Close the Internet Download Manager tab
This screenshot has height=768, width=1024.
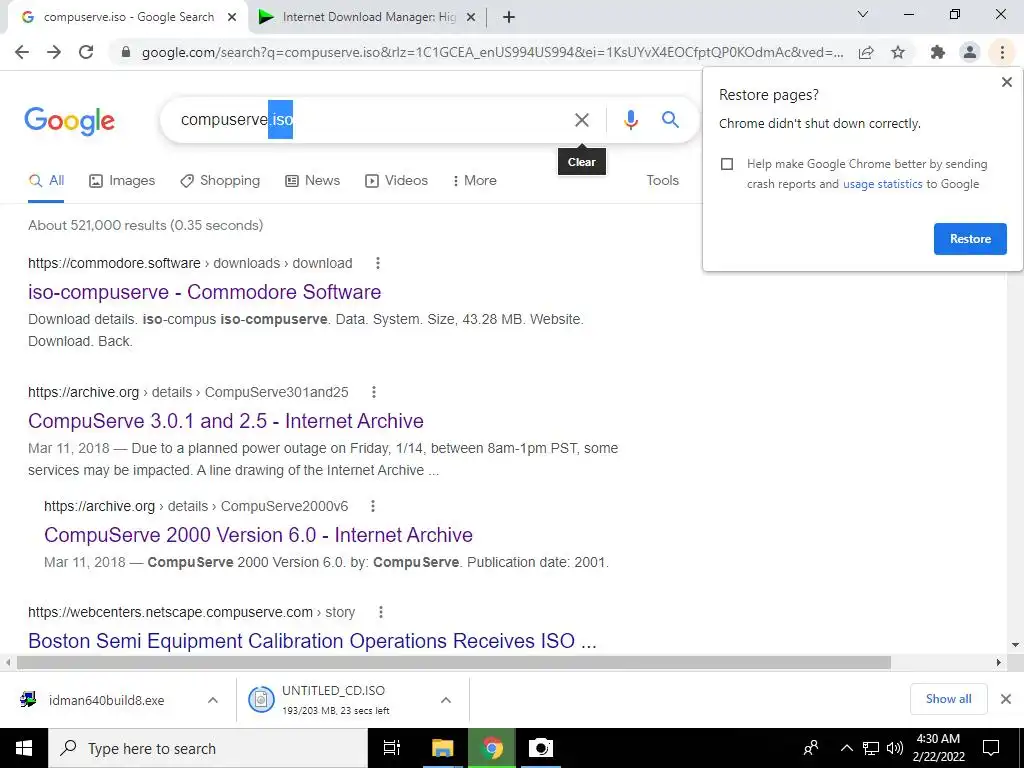[x=470, y=18]
